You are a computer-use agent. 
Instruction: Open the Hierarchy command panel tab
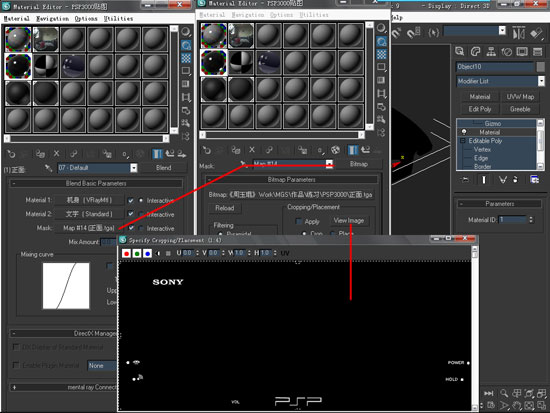click(x=491, y=52)
